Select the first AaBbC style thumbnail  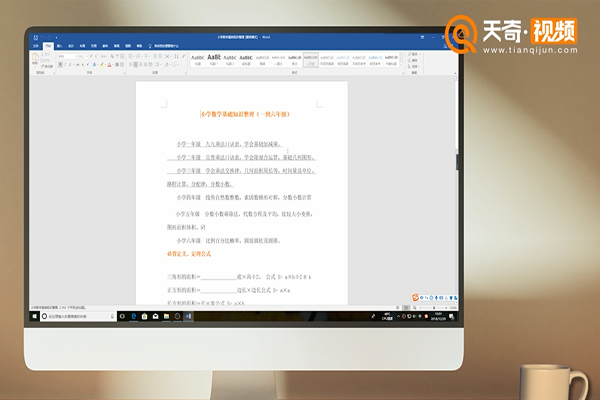198,60
